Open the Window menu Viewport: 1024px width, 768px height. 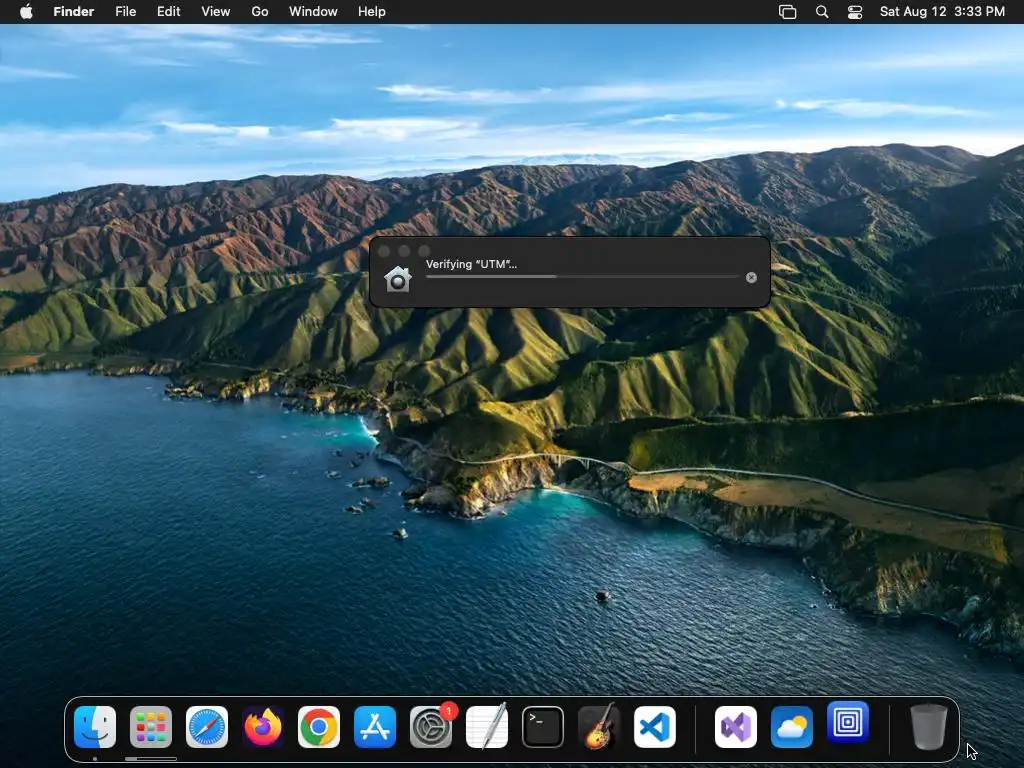(x=313, y=12)
